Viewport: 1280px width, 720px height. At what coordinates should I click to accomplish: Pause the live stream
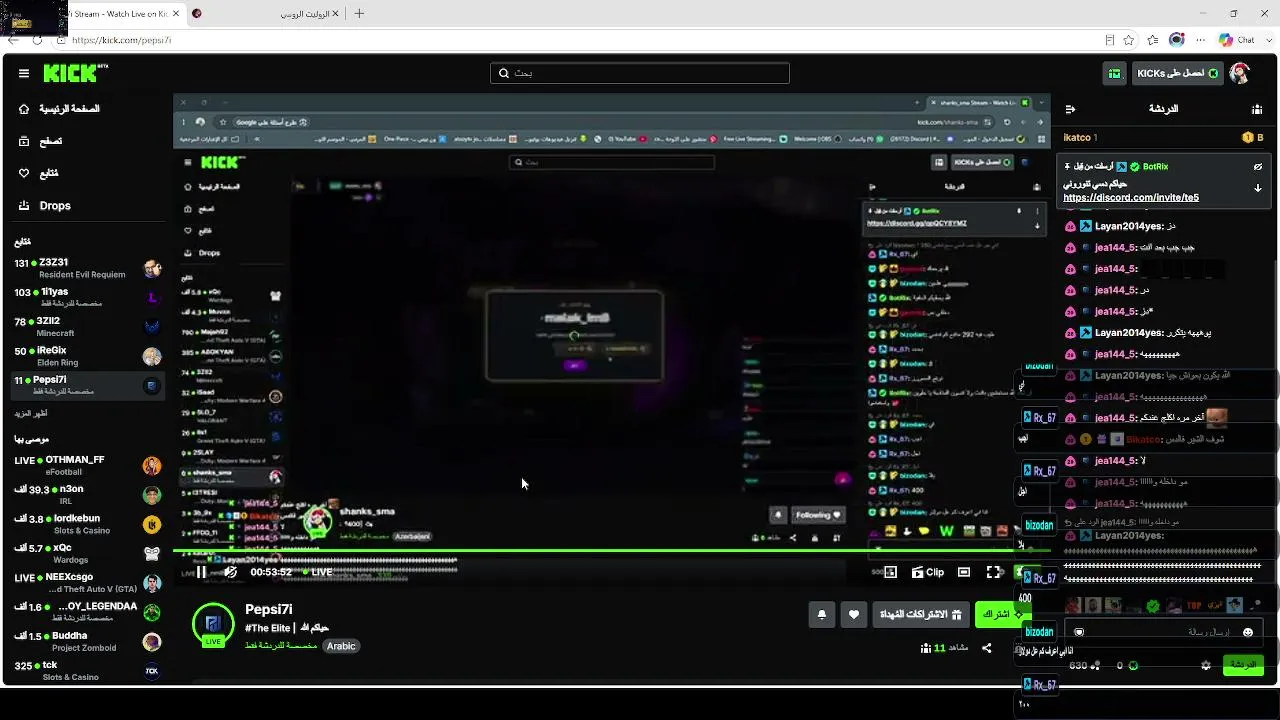click(201, 572)
